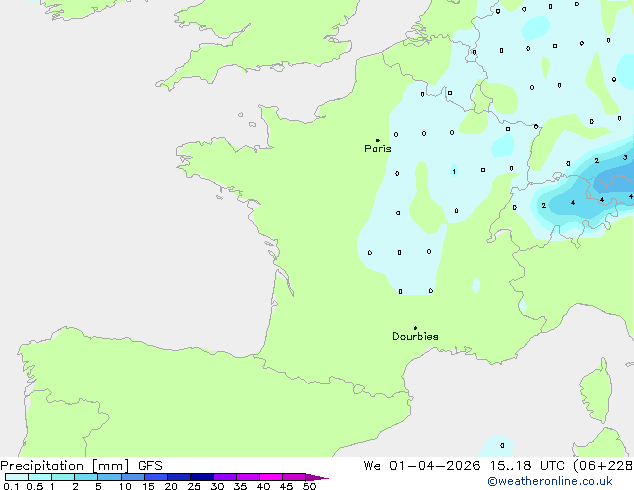
Task: Pick the 35–40 mm legend color swatch
Action: (x=248, y=477)
